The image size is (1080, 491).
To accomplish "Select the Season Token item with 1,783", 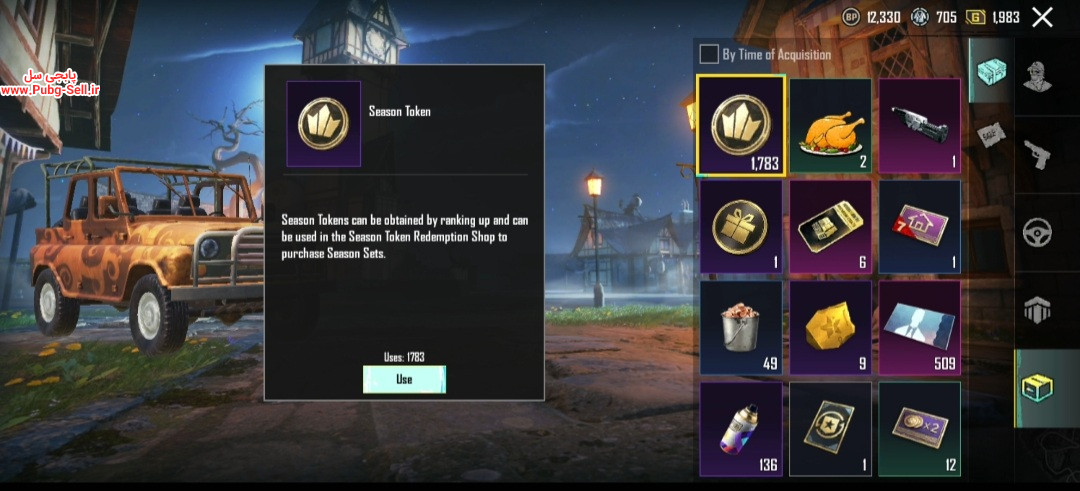I will (x=740, y=125).
